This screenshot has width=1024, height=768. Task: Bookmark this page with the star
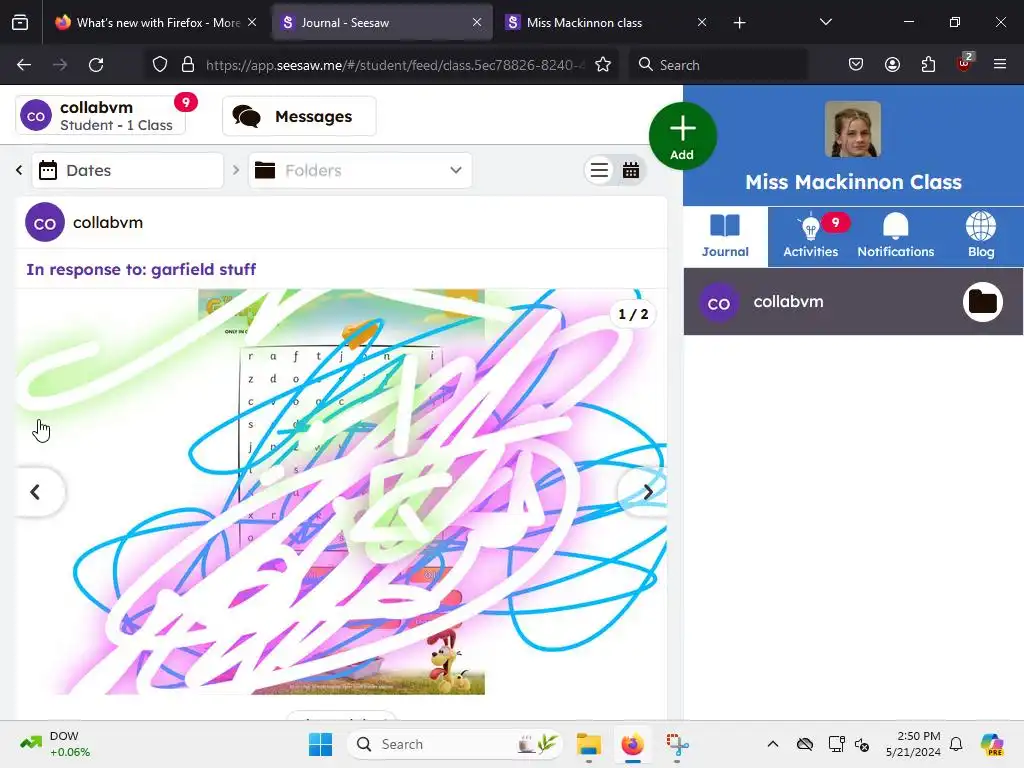coord(603,65)
